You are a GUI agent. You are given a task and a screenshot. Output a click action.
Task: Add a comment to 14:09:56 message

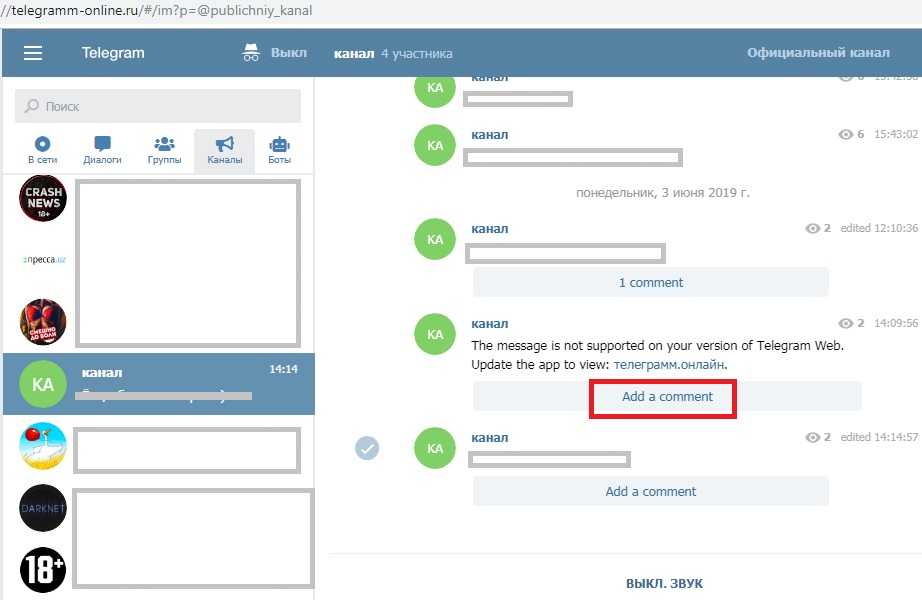pos(667,396)
